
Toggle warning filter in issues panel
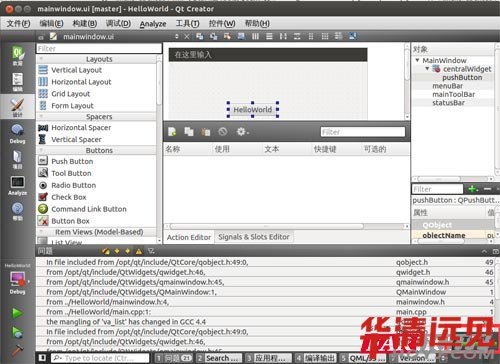[139, 251]
